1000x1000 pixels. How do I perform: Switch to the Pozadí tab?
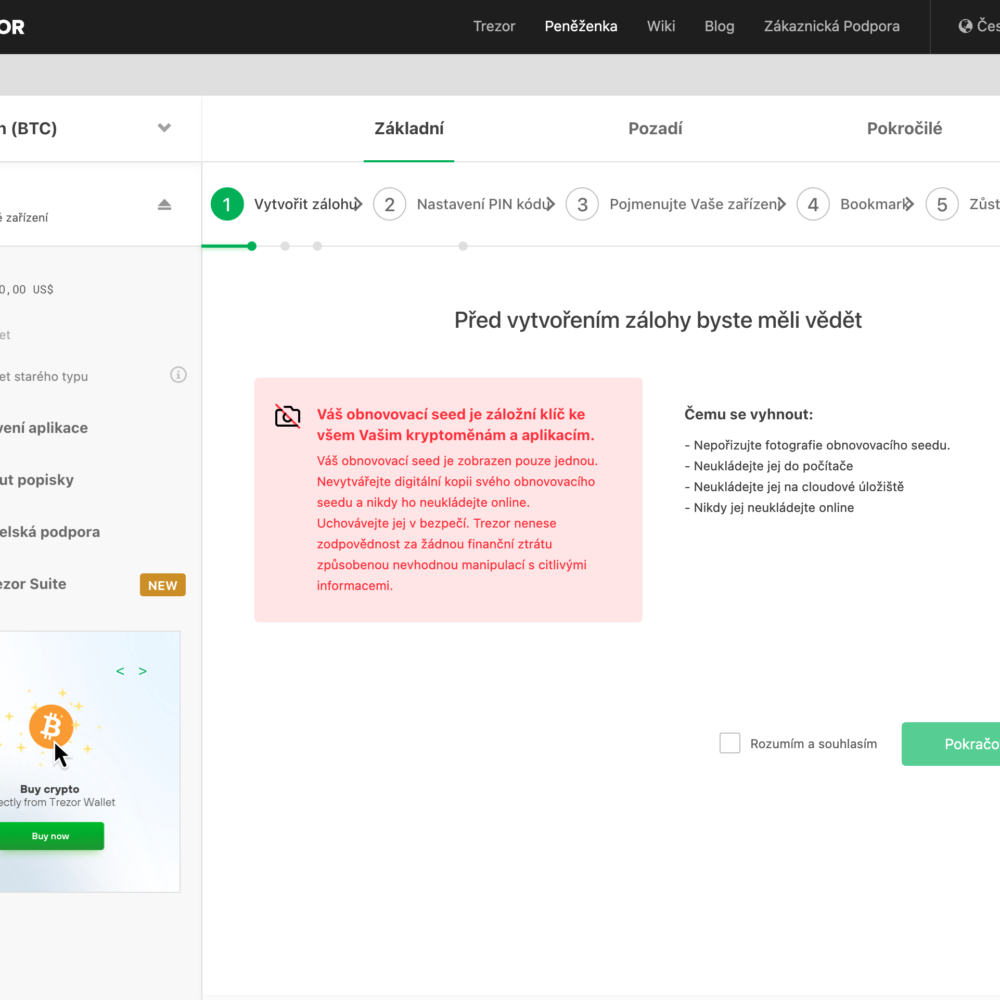(655, 128)
